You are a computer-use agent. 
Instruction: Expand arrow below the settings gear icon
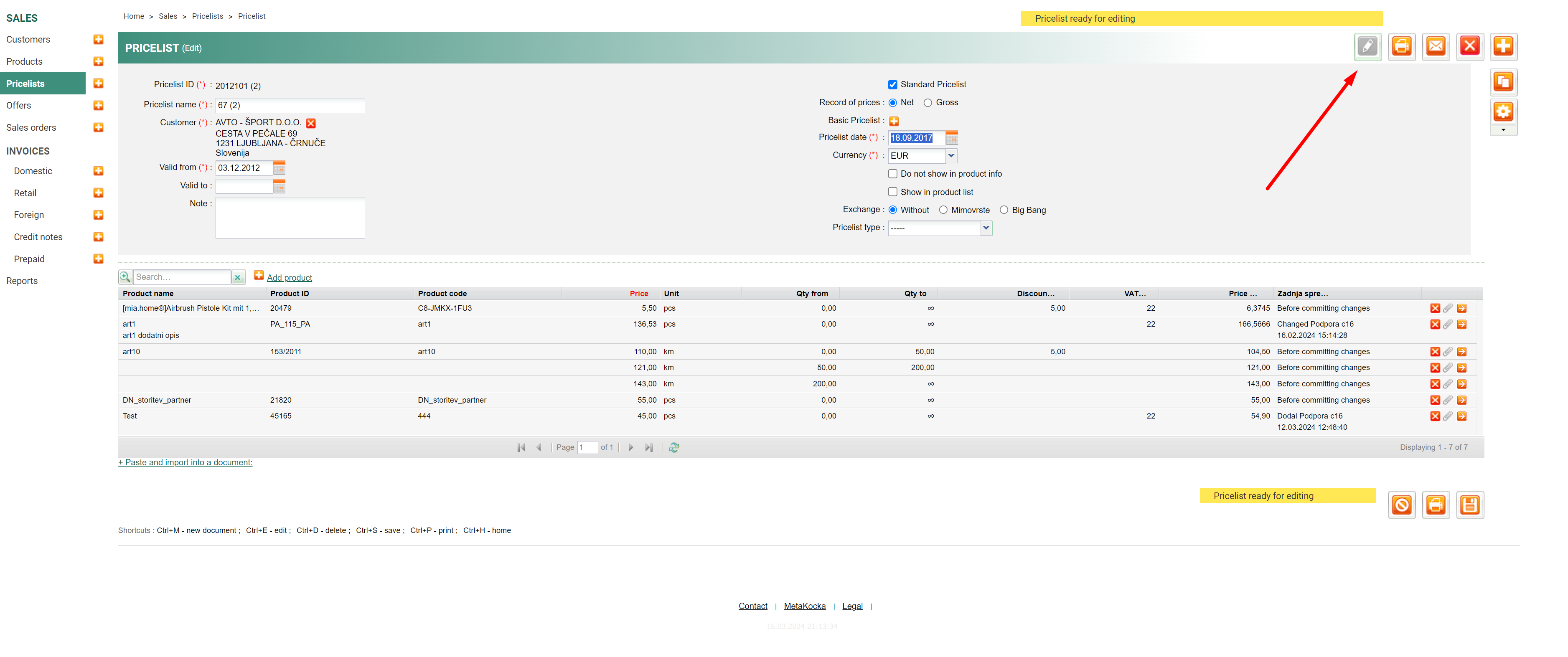[x=1503, y=129]
